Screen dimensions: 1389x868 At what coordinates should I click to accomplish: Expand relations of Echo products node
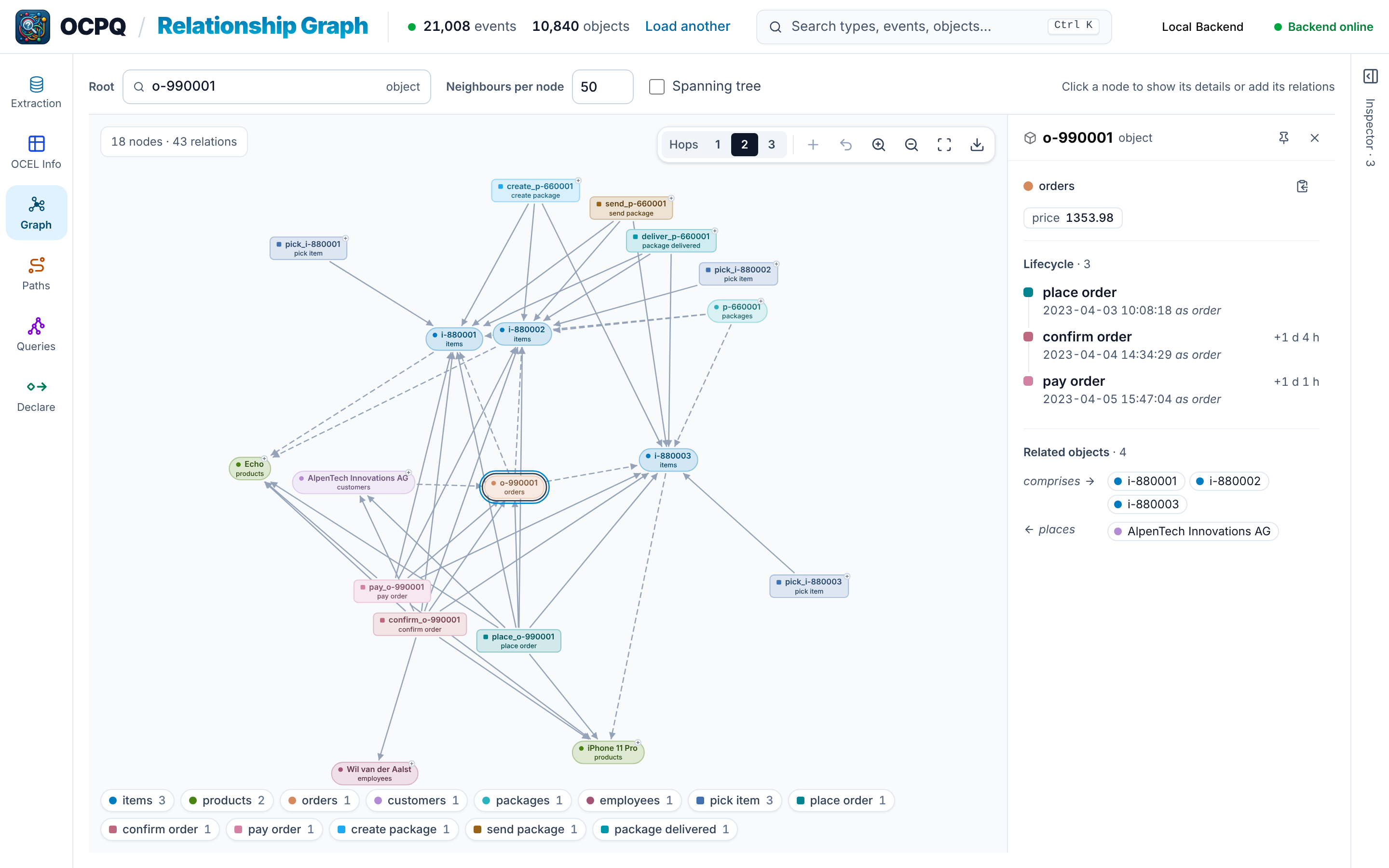pos(264,459)
